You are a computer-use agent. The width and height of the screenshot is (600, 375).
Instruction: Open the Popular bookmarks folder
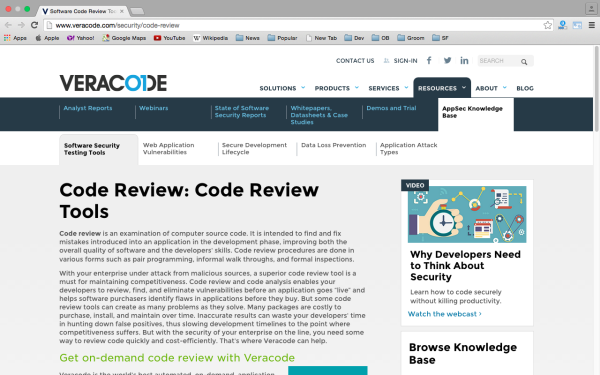[x=282, y=38]
